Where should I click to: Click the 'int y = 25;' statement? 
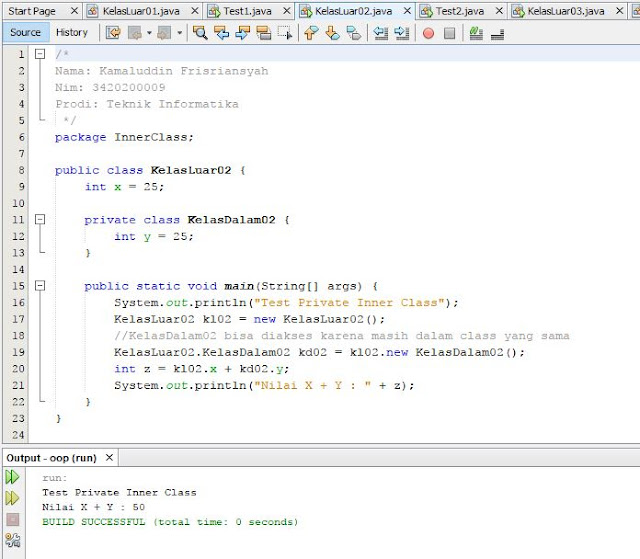point(154,236)
